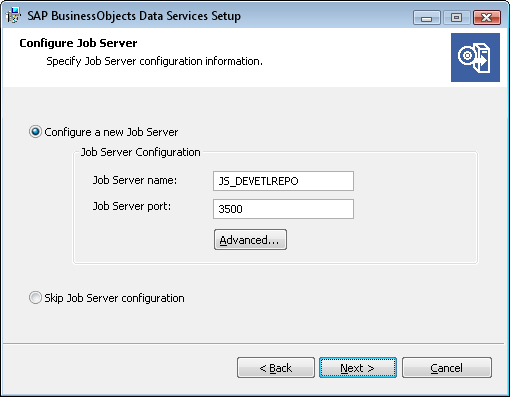The image size is (510, 397).
Task: Click the Configure Job Server heading
Action: point(78,43)
